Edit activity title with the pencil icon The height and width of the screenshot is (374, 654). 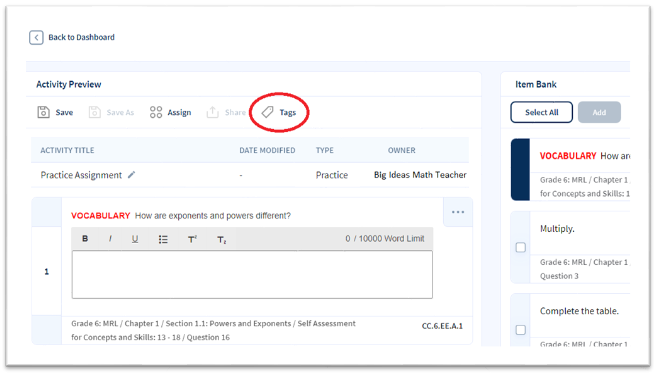(131, 175)
